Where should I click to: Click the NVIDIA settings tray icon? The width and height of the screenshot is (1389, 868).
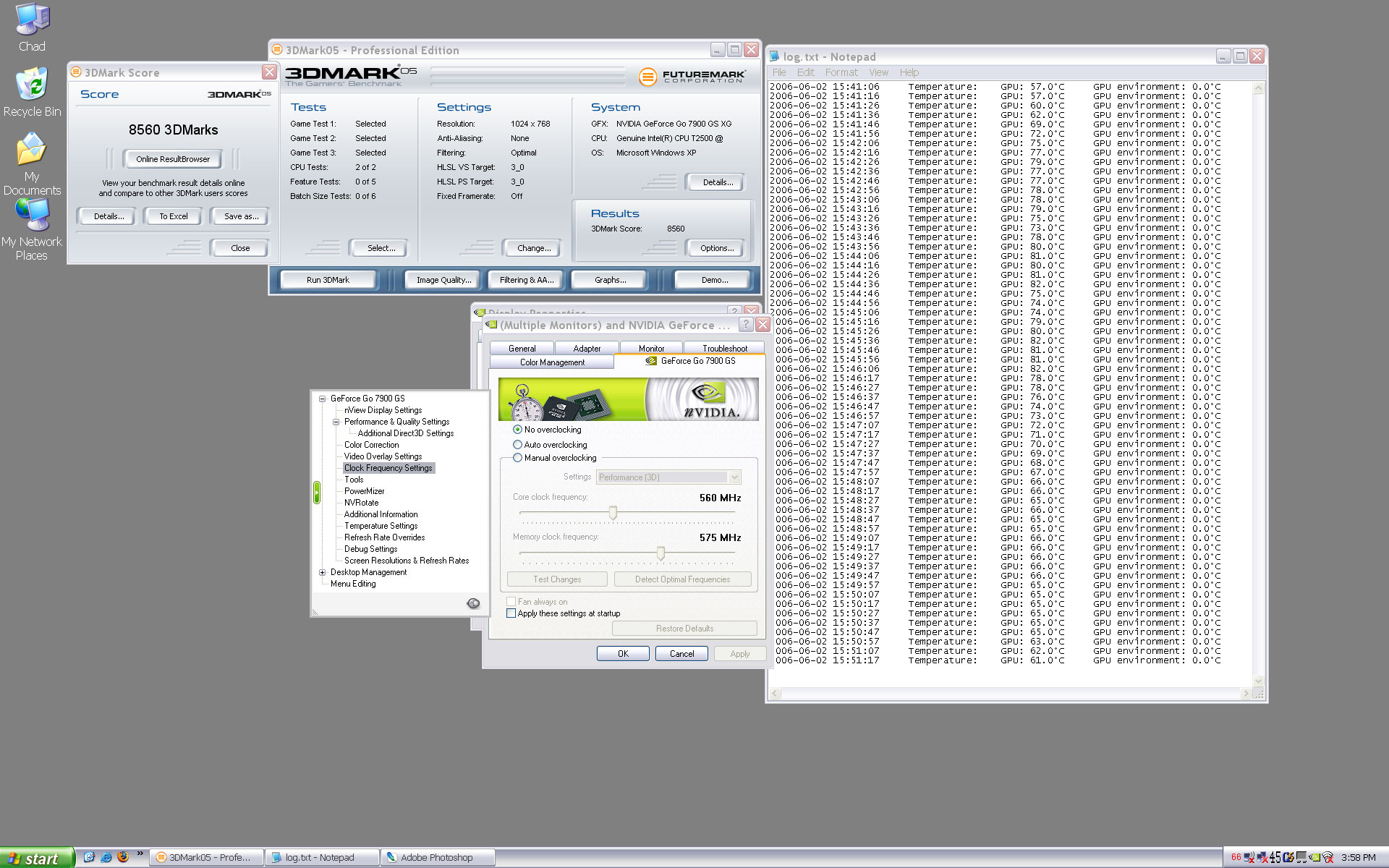tap(1315, 858)
